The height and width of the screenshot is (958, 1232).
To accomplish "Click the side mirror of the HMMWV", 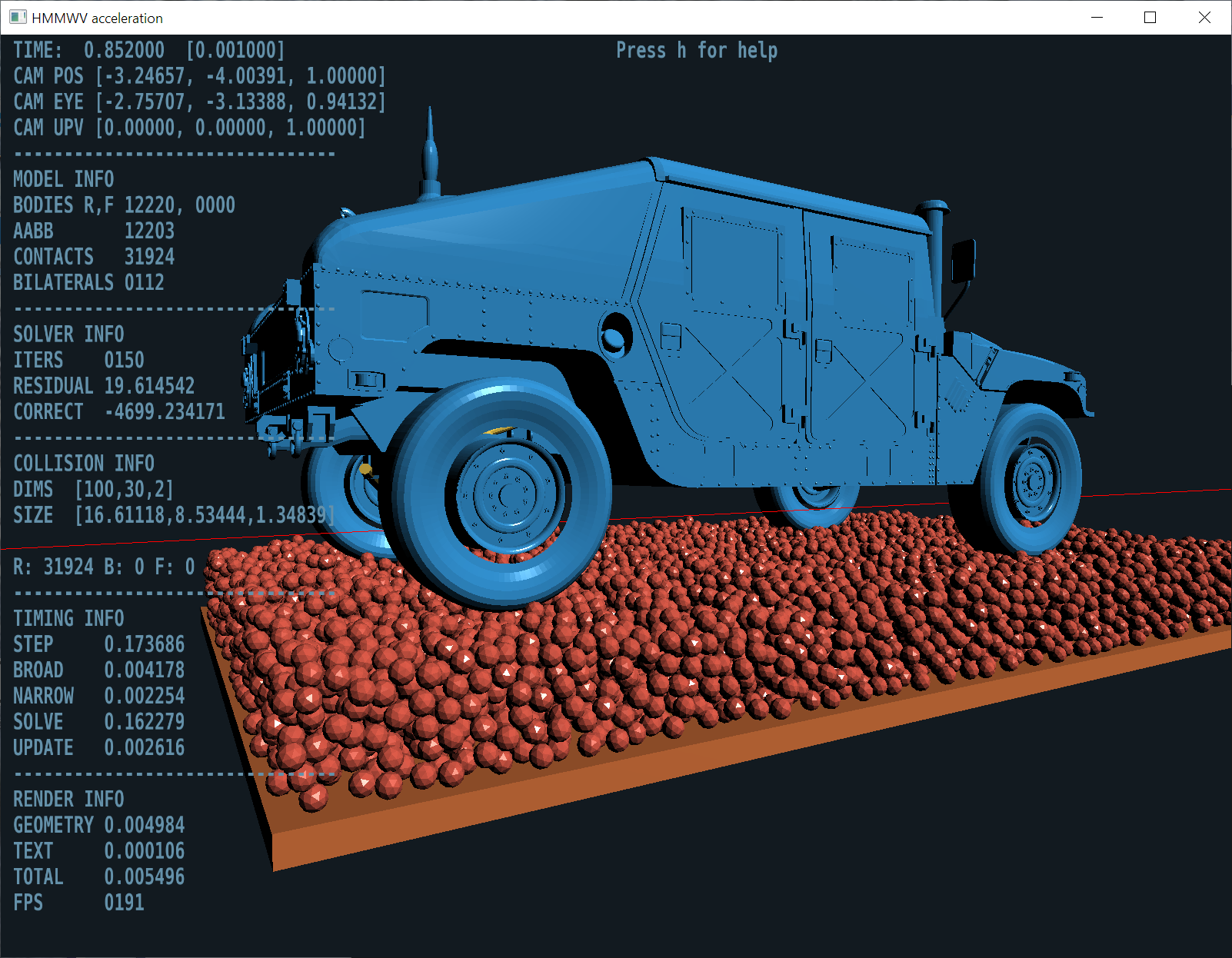I will point(963,259).
